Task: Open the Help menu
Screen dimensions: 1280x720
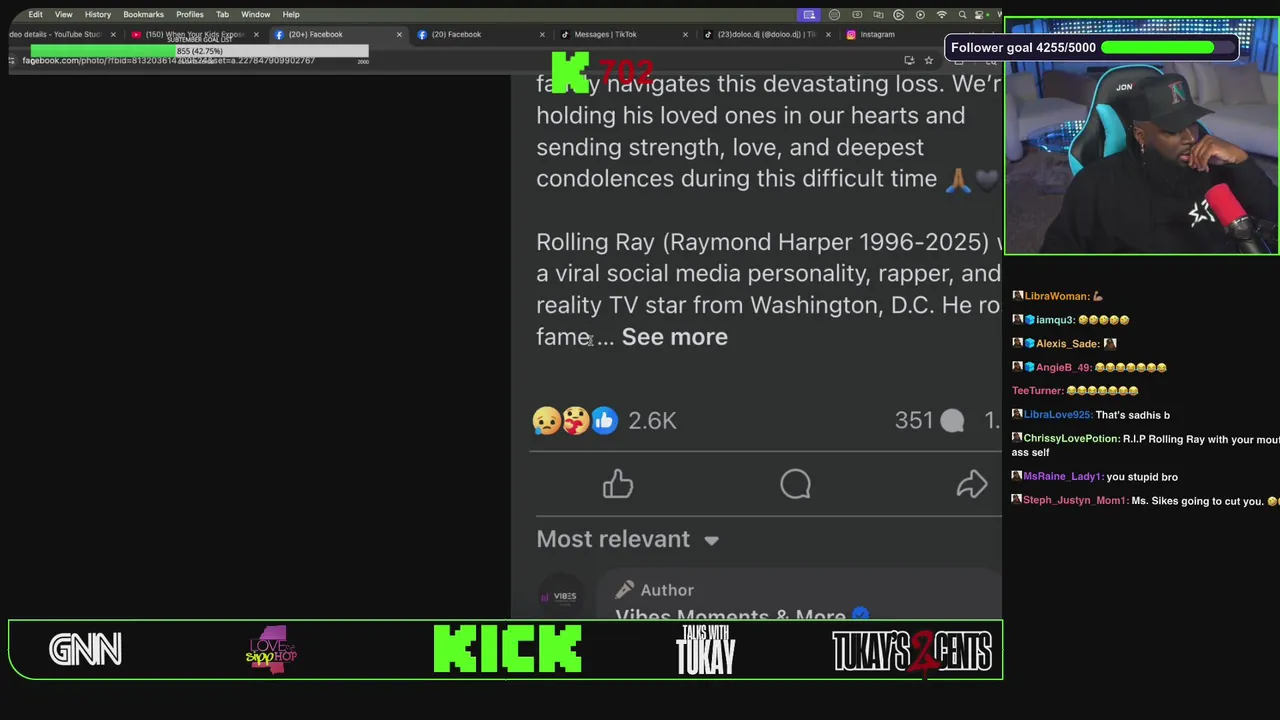Action: coord(291,14)
